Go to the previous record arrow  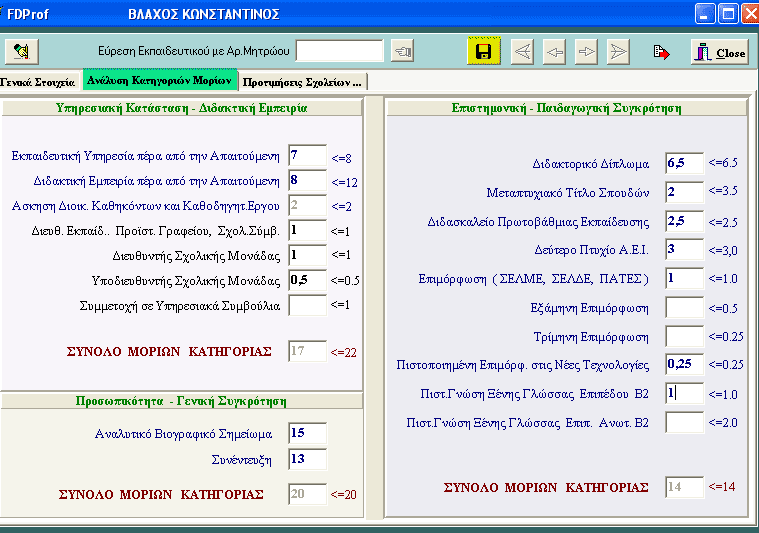(555, 52)
